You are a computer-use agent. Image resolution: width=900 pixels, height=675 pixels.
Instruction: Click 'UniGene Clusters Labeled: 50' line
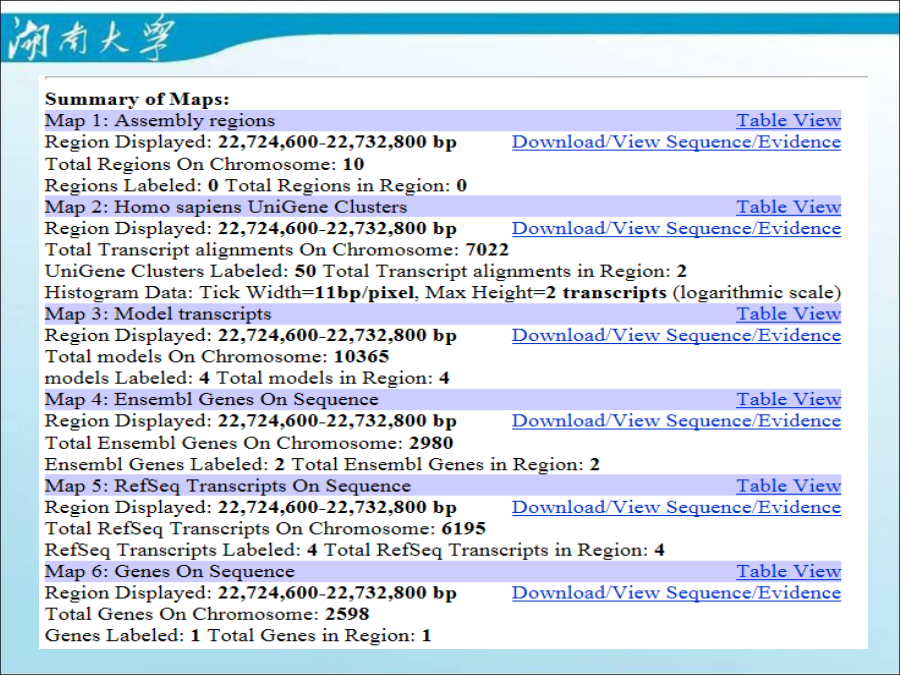(366, 271)
